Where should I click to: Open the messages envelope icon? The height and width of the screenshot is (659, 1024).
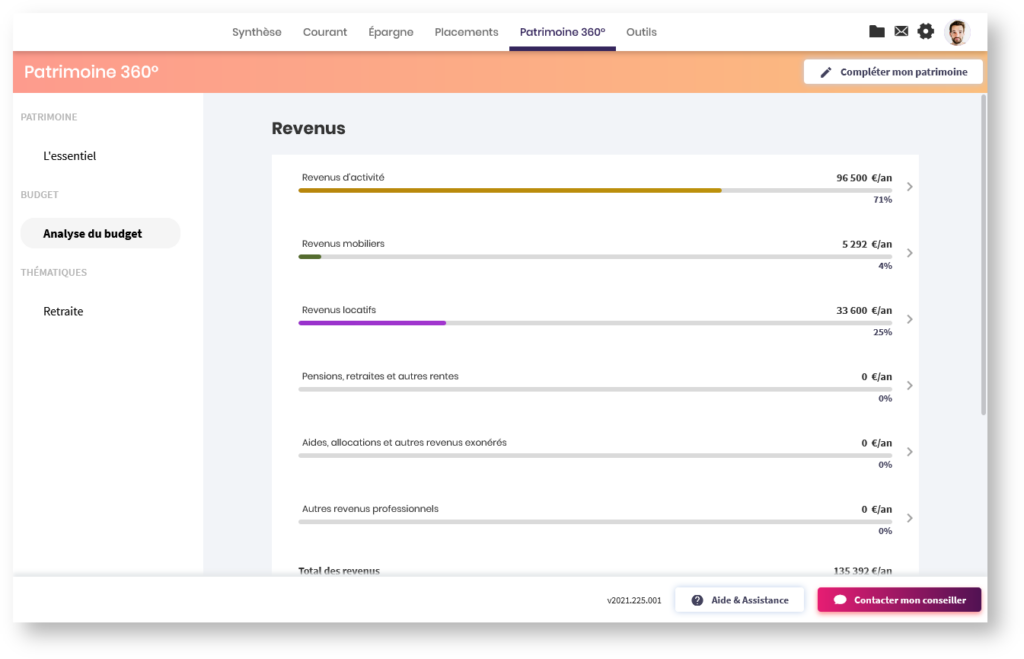pyautogui.click(x=901, y=32)
